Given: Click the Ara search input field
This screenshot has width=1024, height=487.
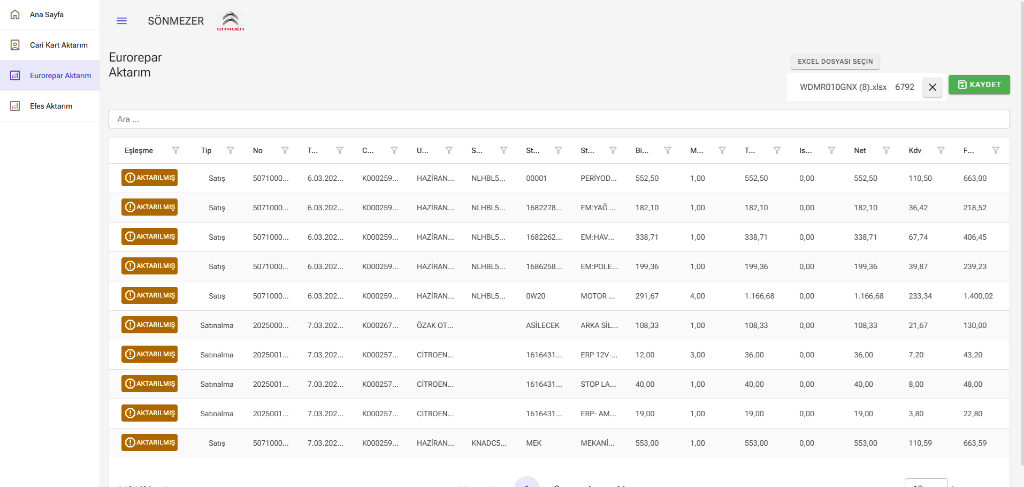Looking at the screenshot, I should (558, 119).
